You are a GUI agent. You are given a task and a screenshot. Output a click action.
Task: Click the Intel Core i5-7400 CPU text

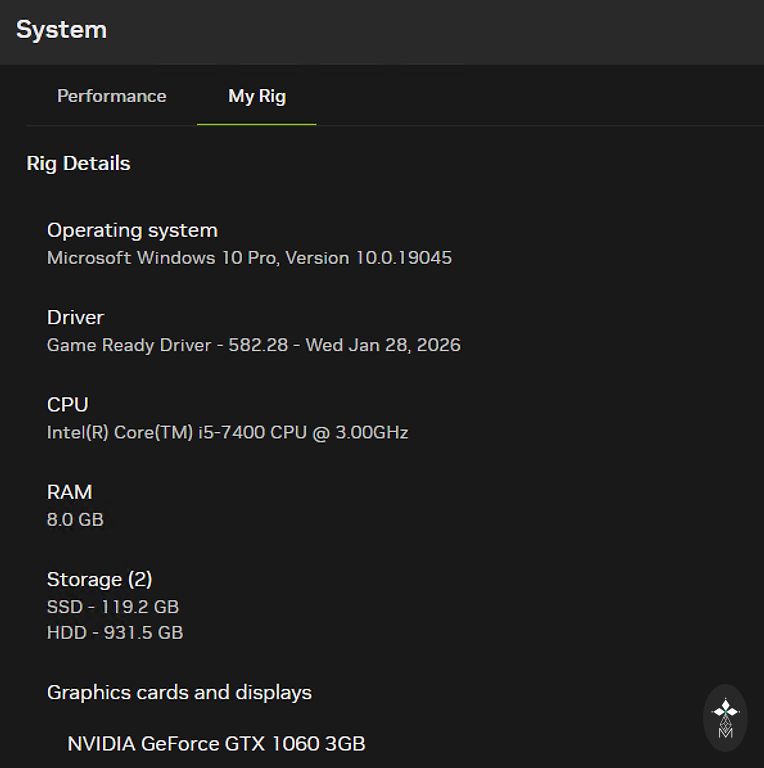pos(227,433)
